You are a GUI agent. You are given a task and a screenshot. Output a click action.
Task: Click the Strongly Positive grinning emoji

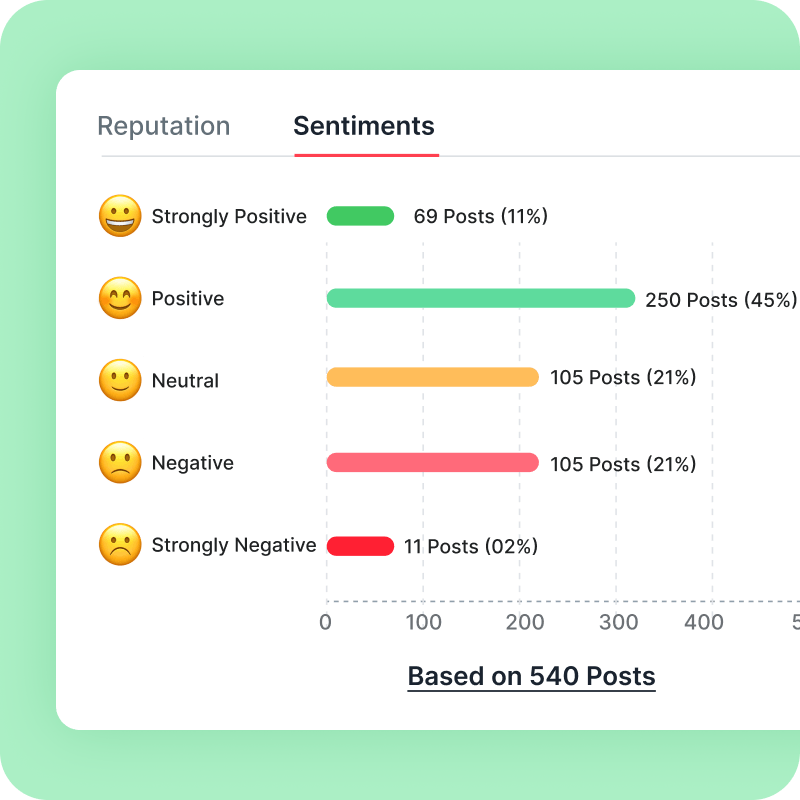coord(120,216)
